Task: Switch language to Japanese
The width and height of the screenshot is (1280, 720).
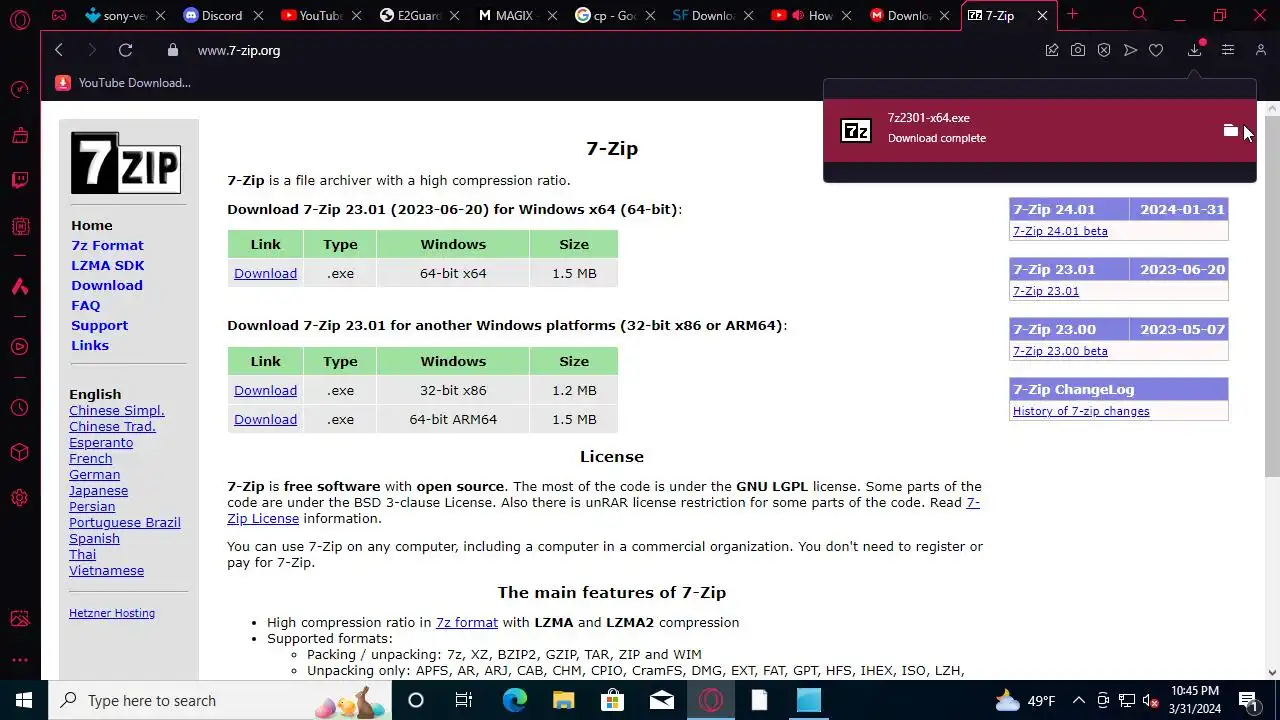Action: click(98, 490)
